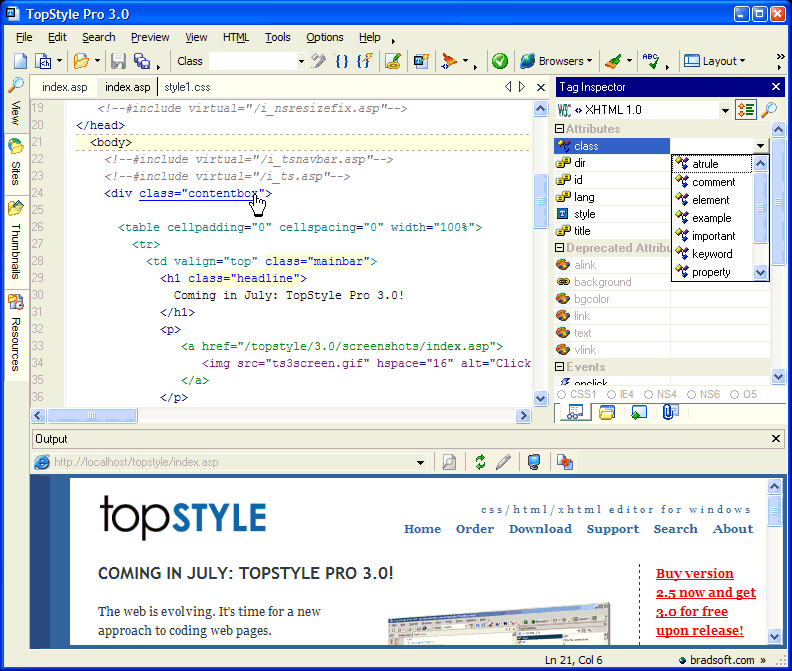Click the New document icon

(20, 61)
